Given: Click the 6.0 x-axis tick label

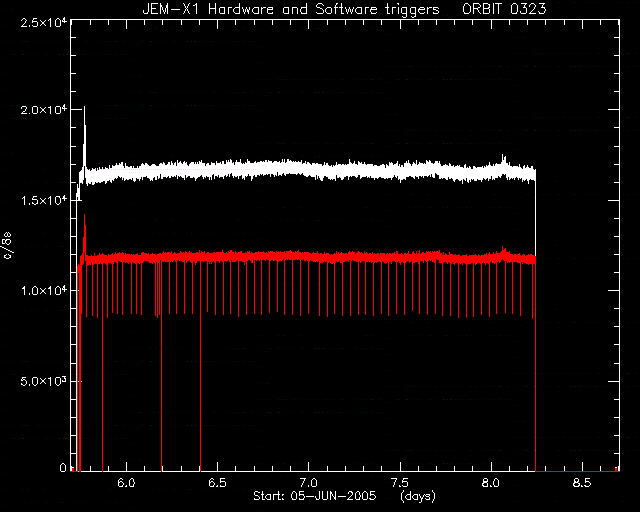Looking at the screenshot, I should (126, 483).
